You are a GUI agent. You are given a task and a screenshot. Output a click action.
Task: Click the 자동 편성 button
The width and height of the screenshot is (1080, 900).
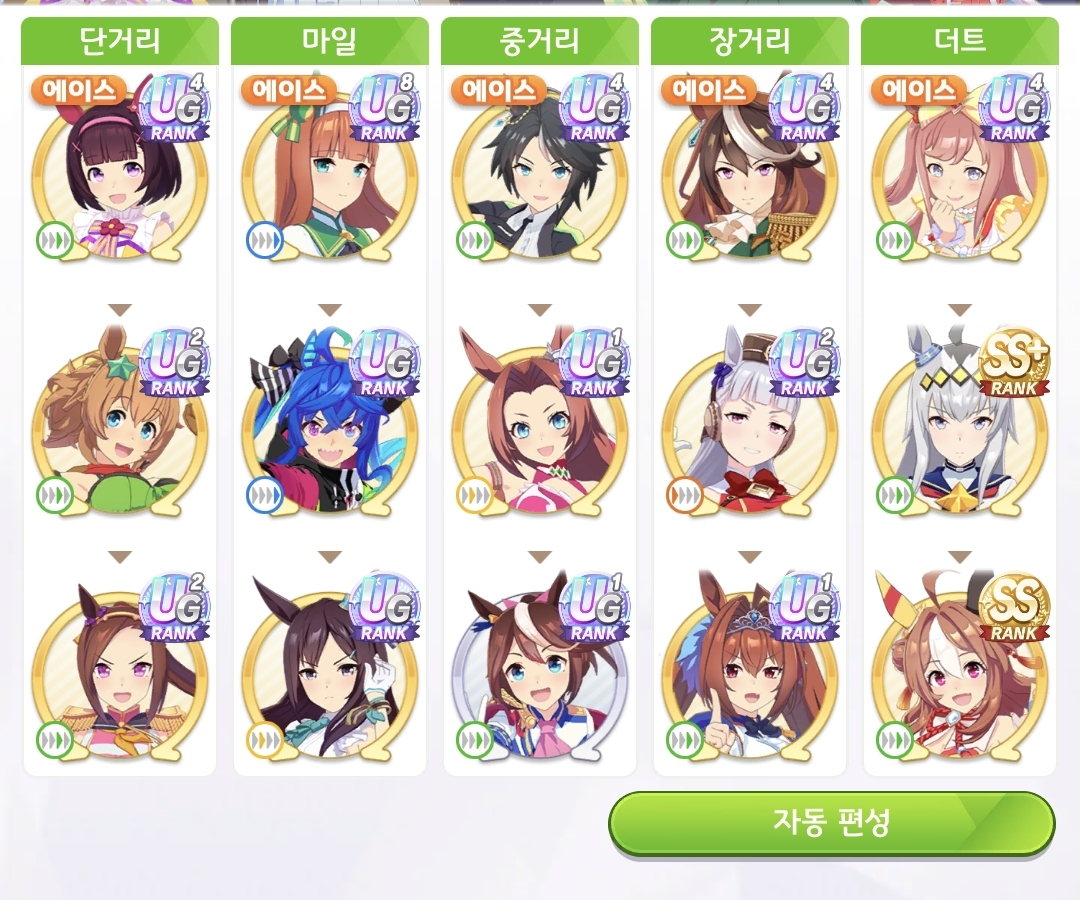[831, 823]
